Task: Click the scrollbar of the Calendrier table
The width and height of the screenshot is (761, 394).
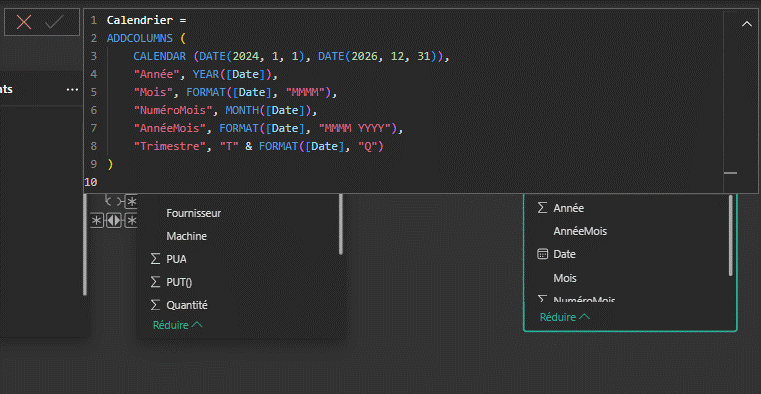Action: [x=731, y=235]
